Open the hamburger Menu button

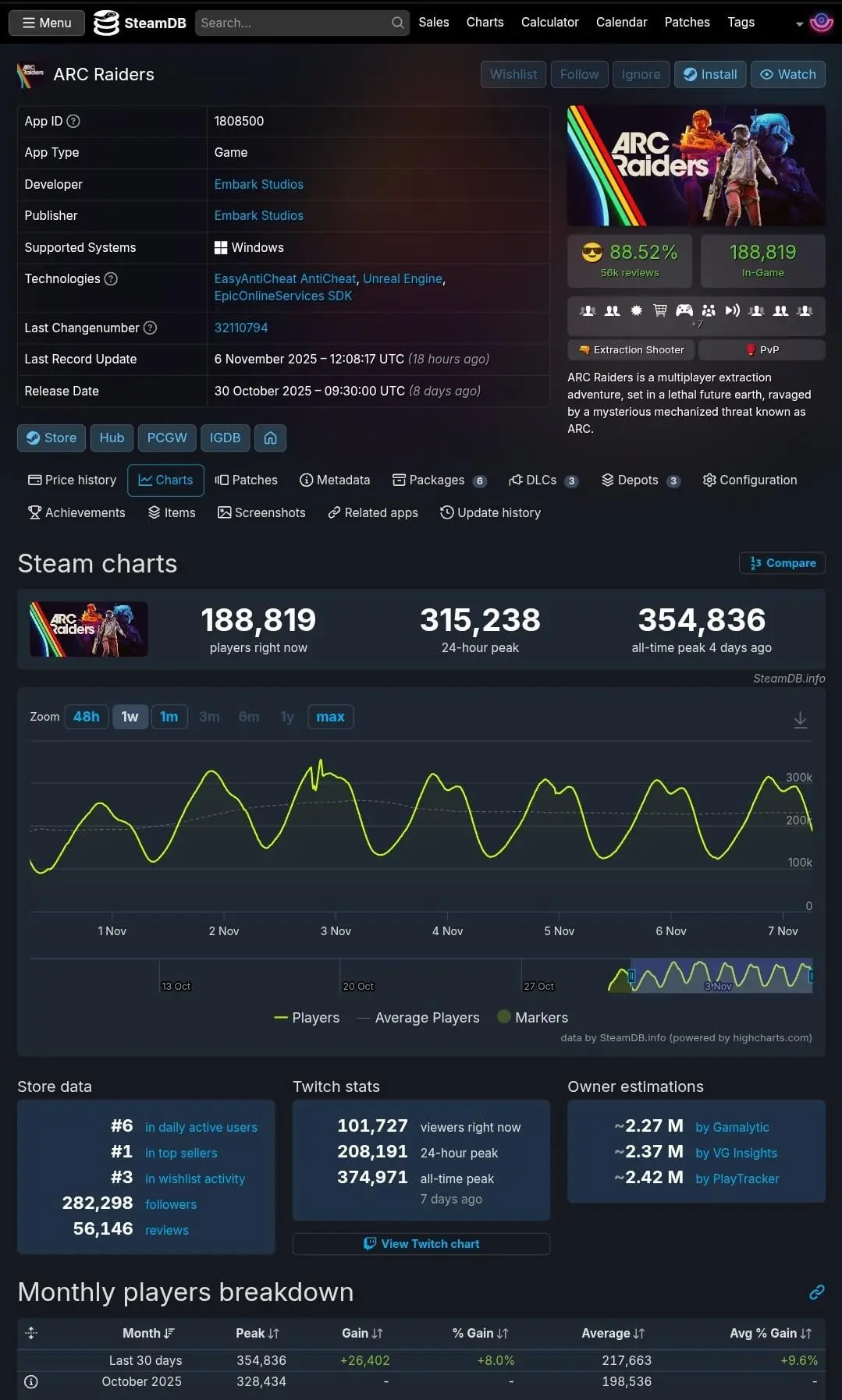pyautogui.click(x=46, y=23)
